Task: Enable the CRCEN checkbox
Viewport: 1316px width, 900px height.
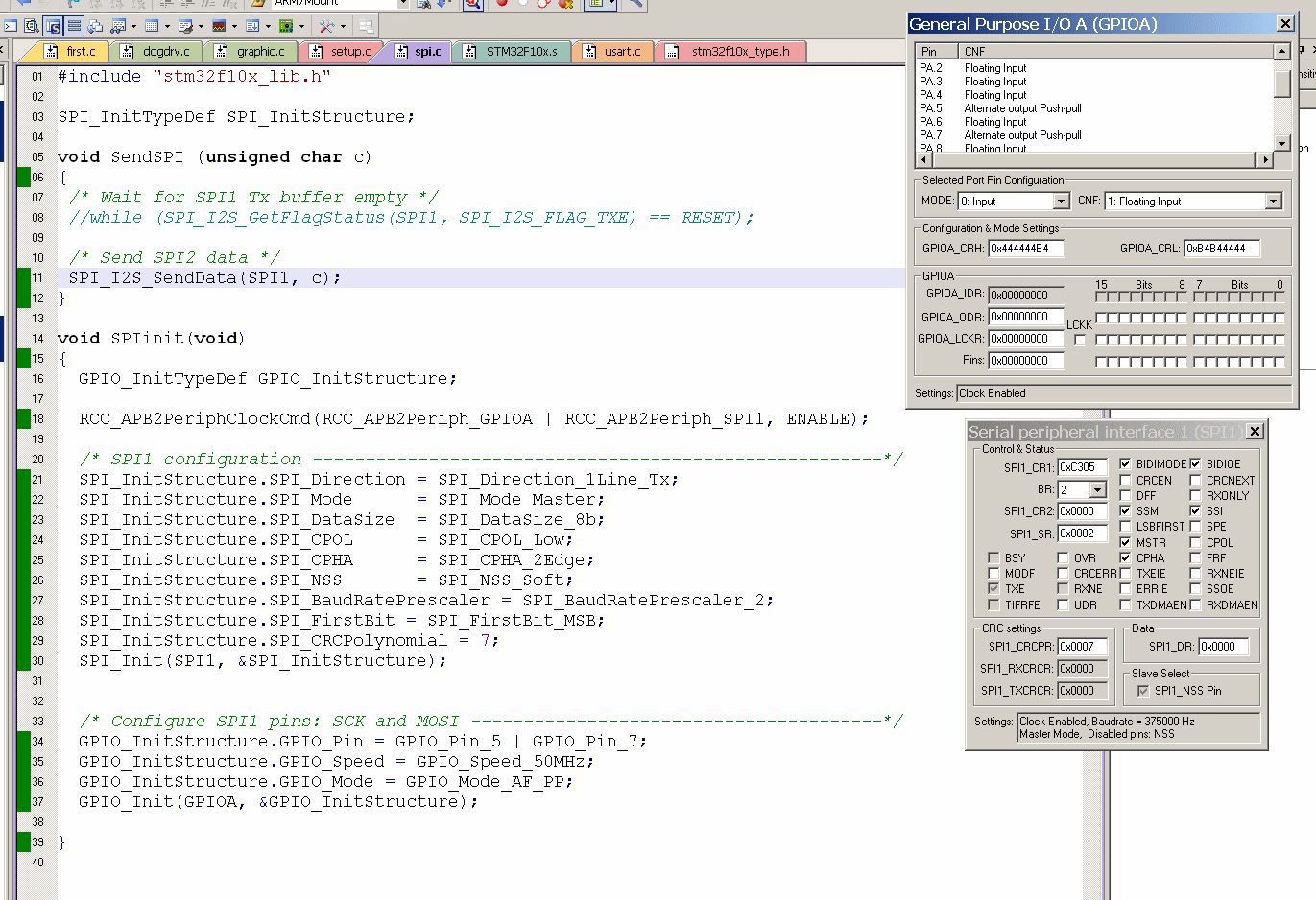Action: 1125,481
